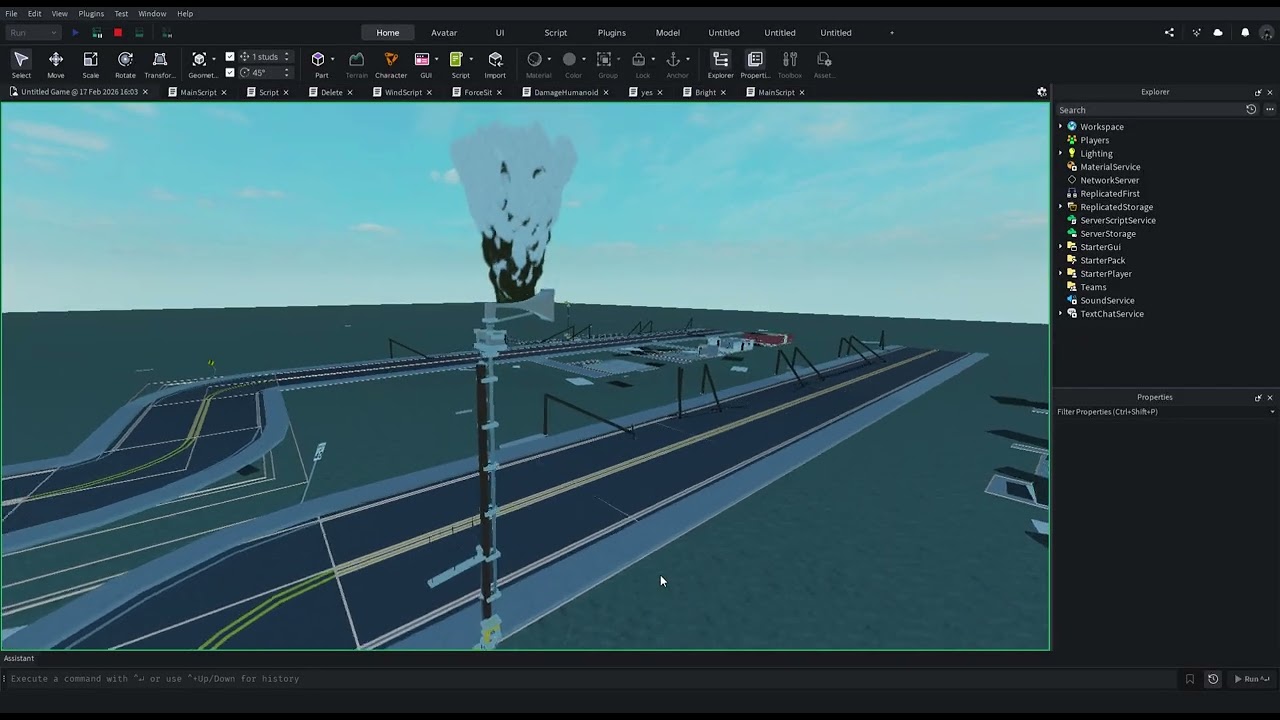
Task: Expand the StarterPlayer tree node
Action: (x=1061, y=274)
